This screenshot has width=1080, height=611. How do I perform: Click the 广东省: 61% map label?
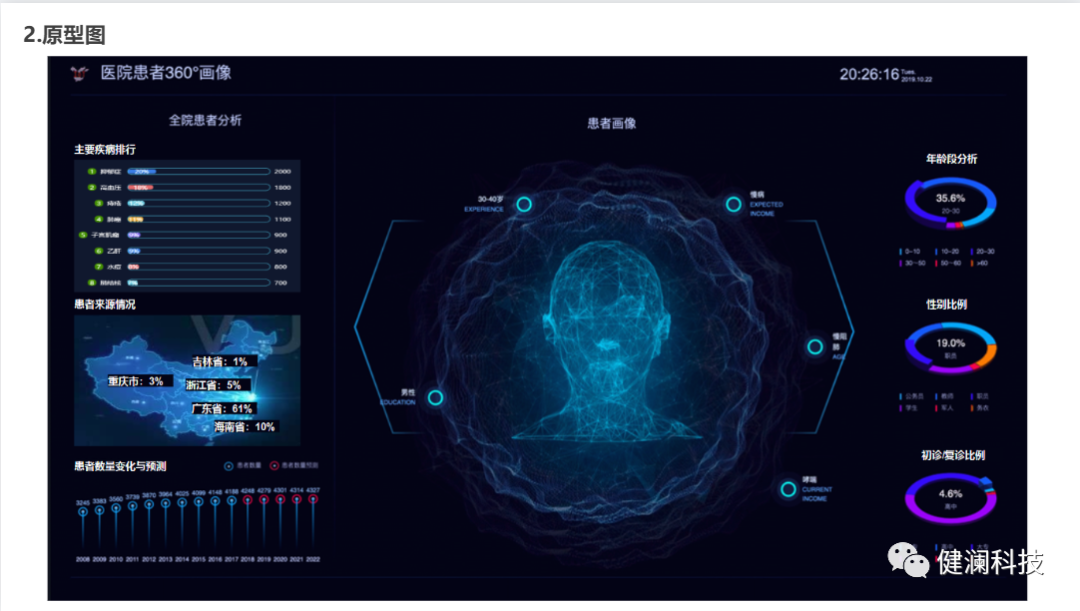[x=222, y=408]
